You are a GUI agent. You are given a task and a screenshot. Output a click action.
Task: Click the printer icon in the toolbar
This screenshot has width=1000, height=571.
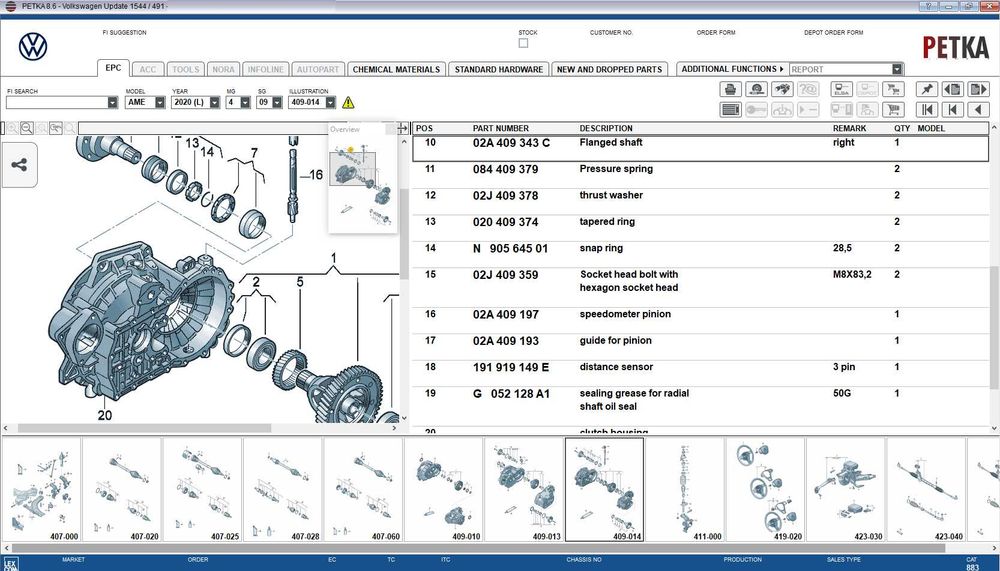click(x=730, y=89)
